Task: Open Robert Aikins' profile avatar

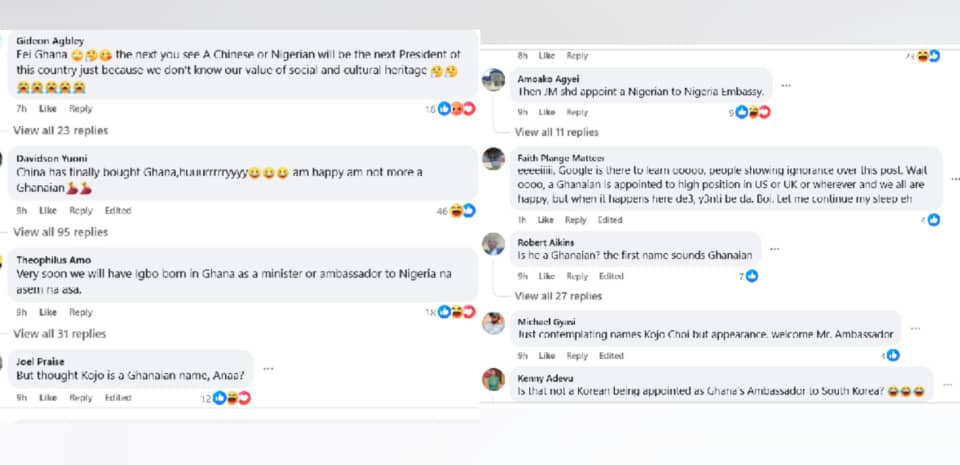Action: 493,244
